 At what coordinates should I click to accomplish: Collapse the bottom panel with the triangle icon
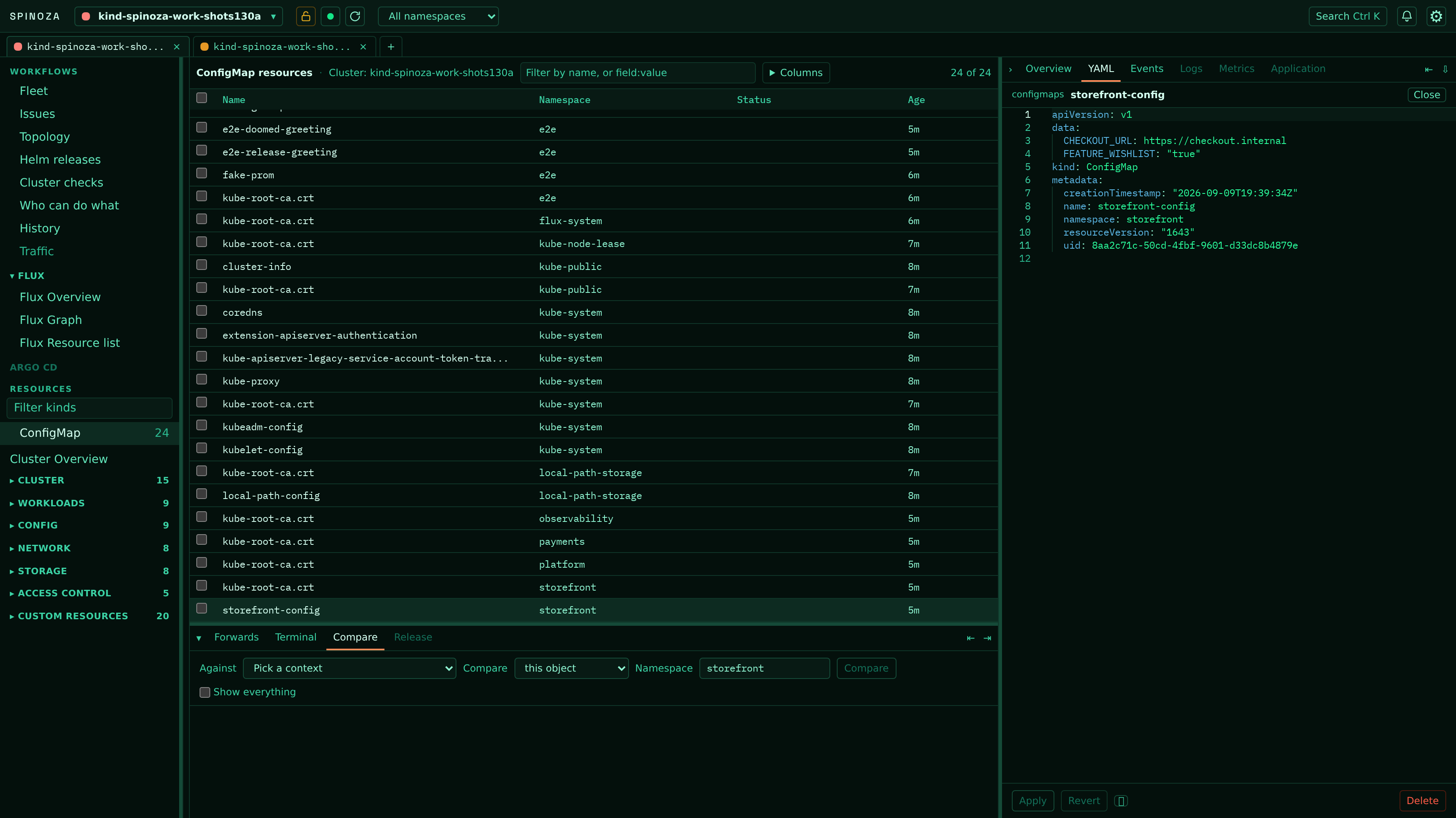pos(199,638)
